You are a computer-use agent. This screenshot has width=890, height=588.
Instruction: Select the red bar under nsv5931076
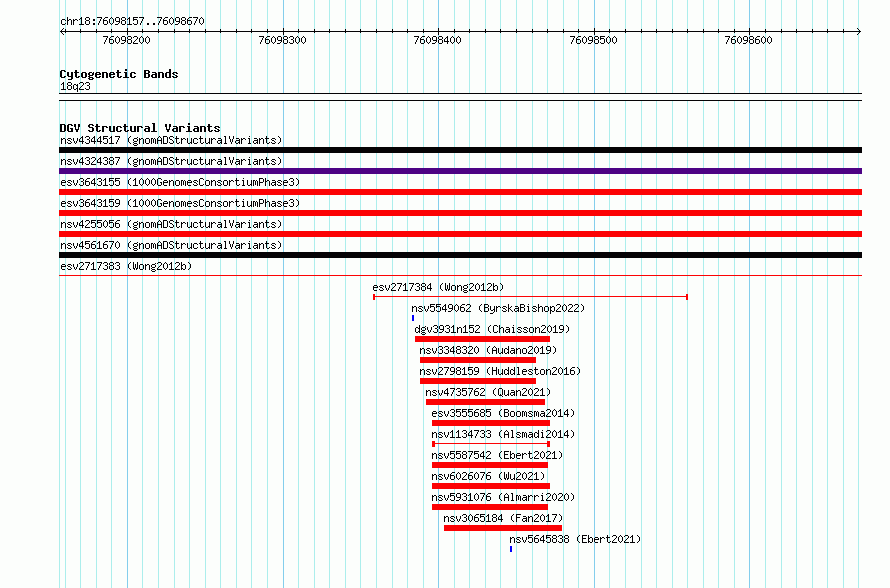(x=490, y=507)
